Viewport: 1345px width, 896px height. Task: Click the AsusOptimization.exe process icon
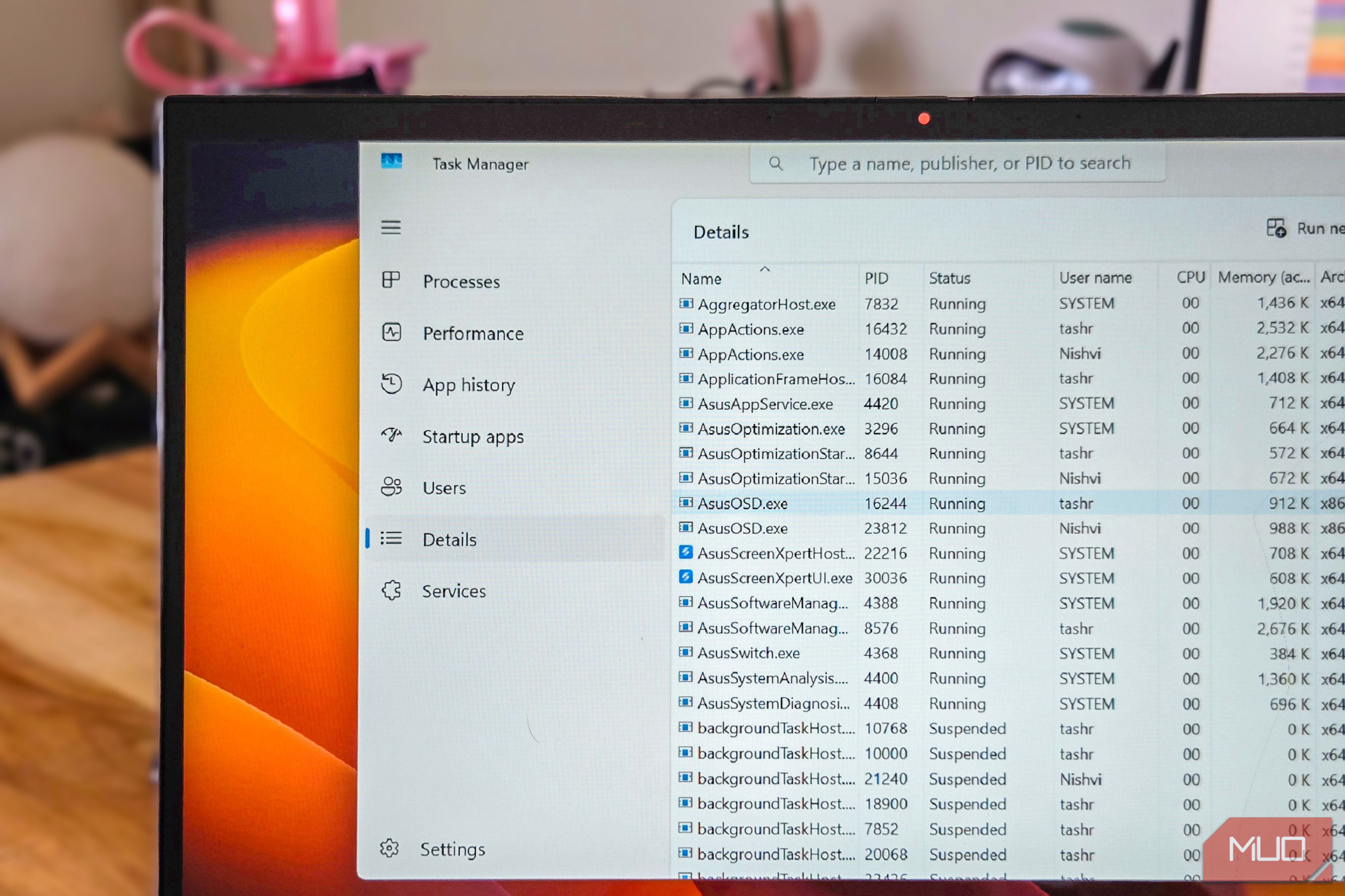(686, 428)
